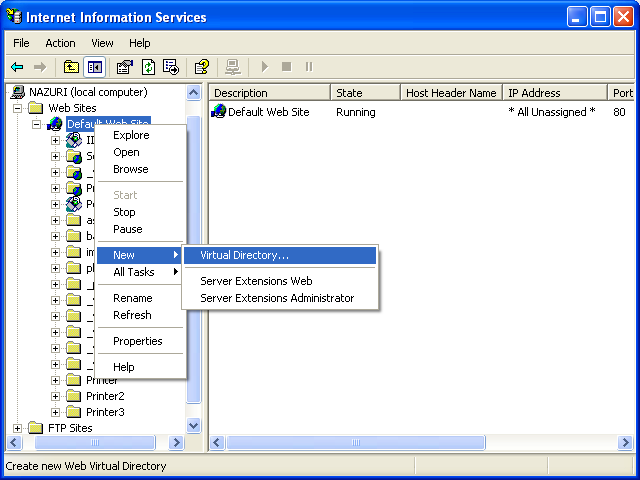The image size is (640, 480).
Task: Expand the Printer3 tree node
Action: click(56, 412)
